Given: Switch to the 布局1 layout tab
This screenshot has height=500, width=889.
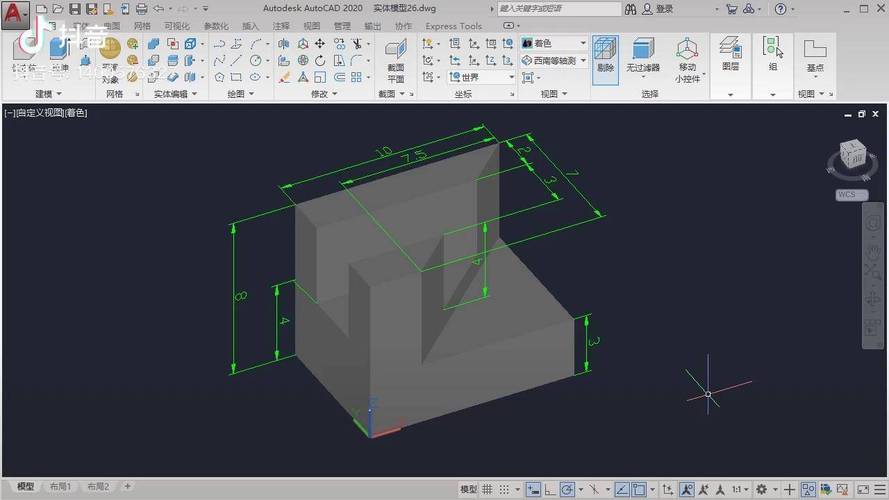Looking at the screenshot, I should (63, 487).
